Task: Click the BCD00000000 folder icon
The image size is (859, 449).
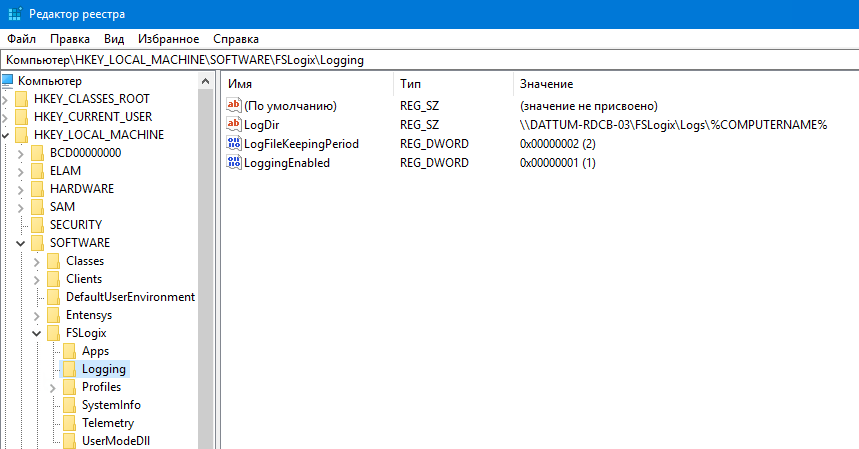Action: click(x=37, y=153)
